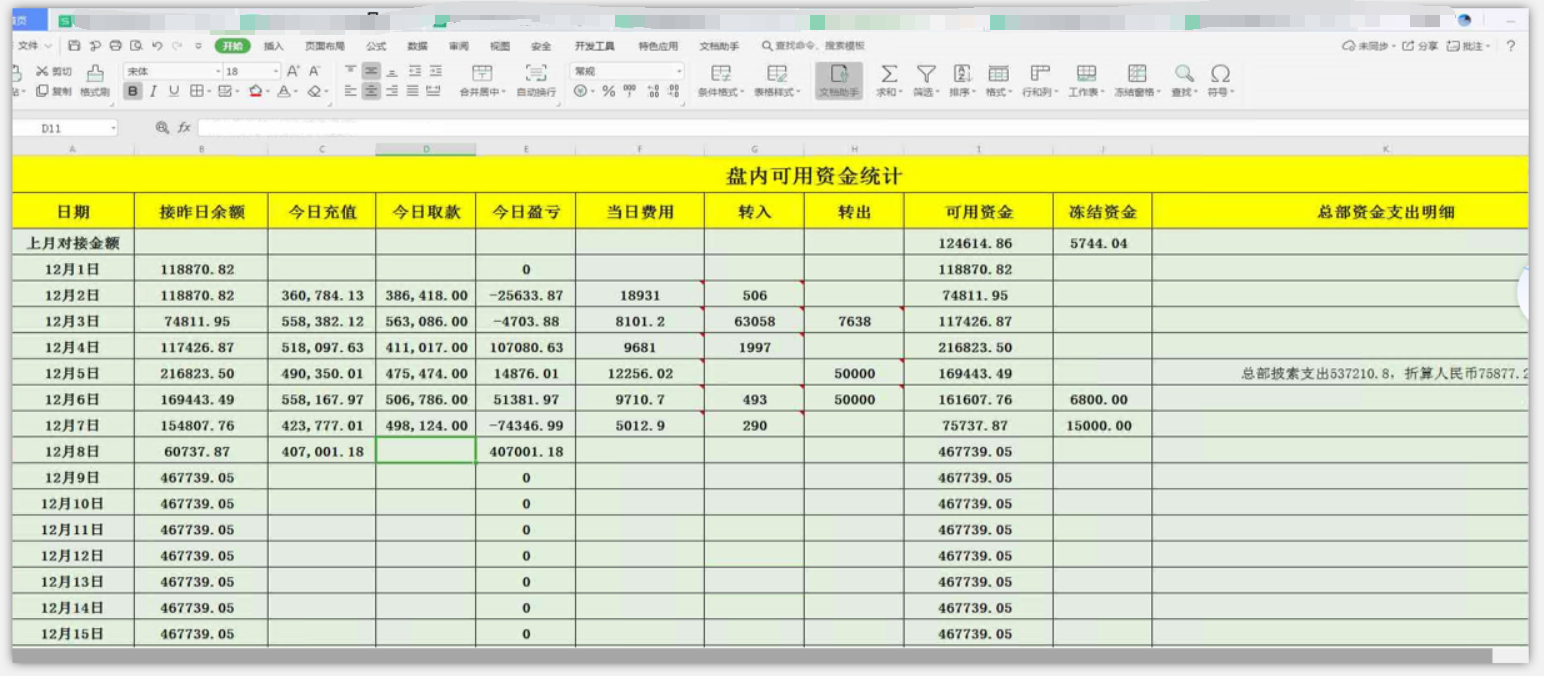Switch to the Start (开始) tab
The image size is (1544, 676).
[232, 46]
